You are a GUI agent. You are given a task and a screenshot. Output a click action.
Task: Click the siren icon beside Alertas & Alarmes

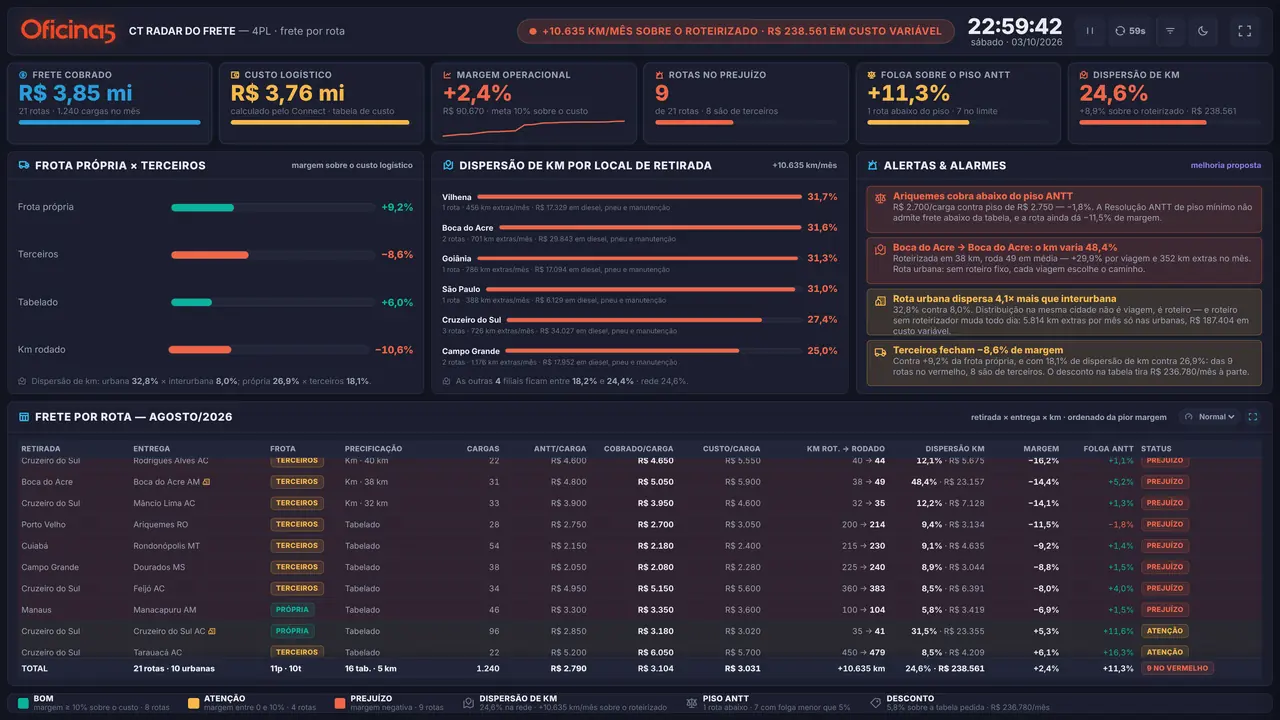873,165
